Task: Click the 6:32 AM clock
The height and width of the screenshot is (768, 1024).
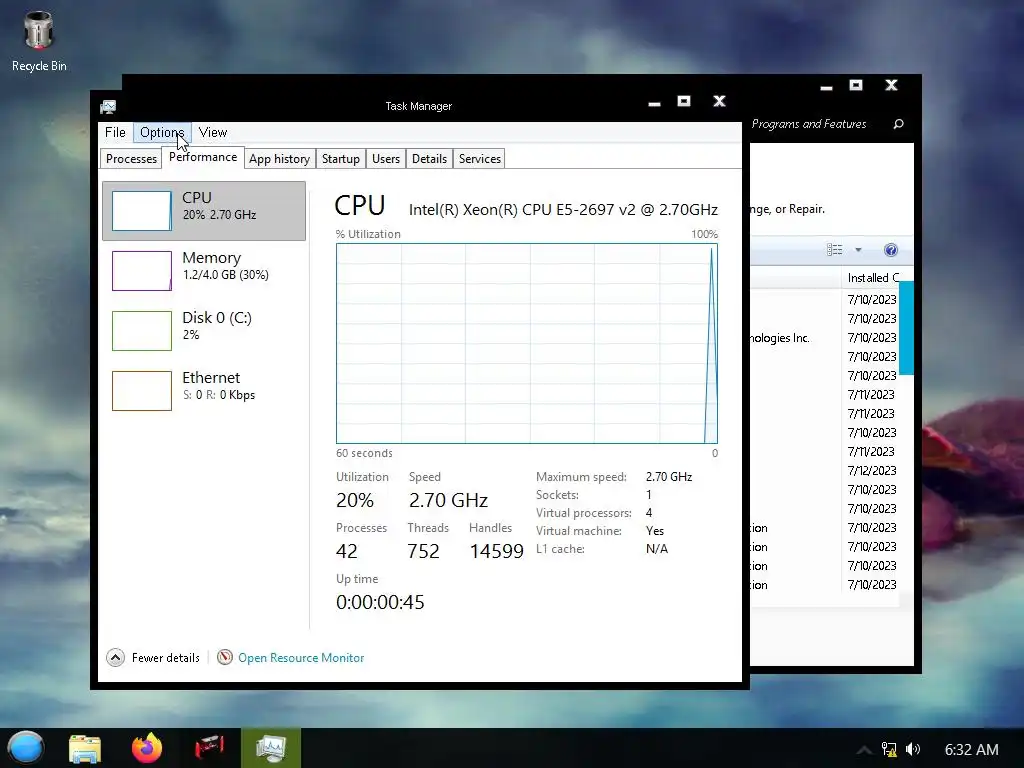Action: coord(971,749)
